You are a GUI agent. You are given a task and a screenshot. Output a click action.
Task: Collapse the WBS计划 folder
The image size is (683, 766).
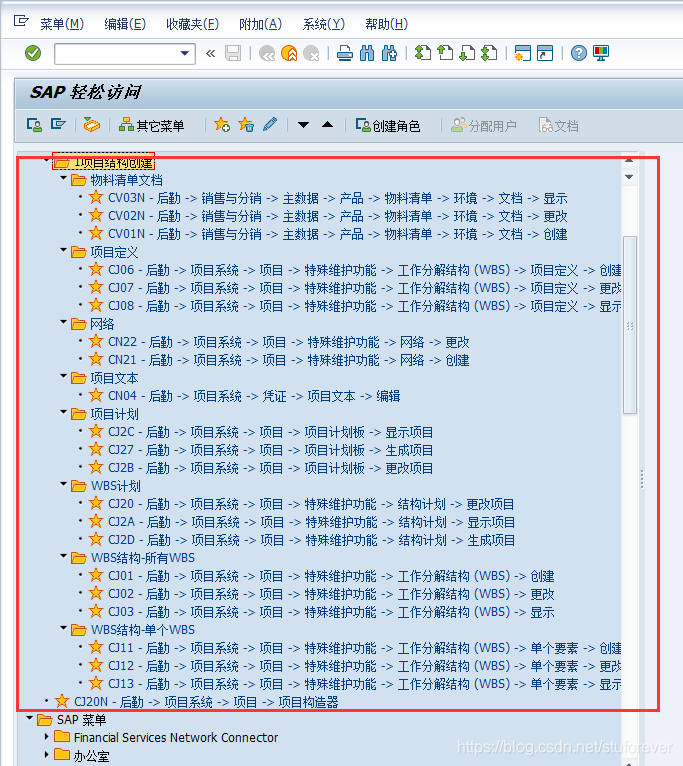pos(64,484)
